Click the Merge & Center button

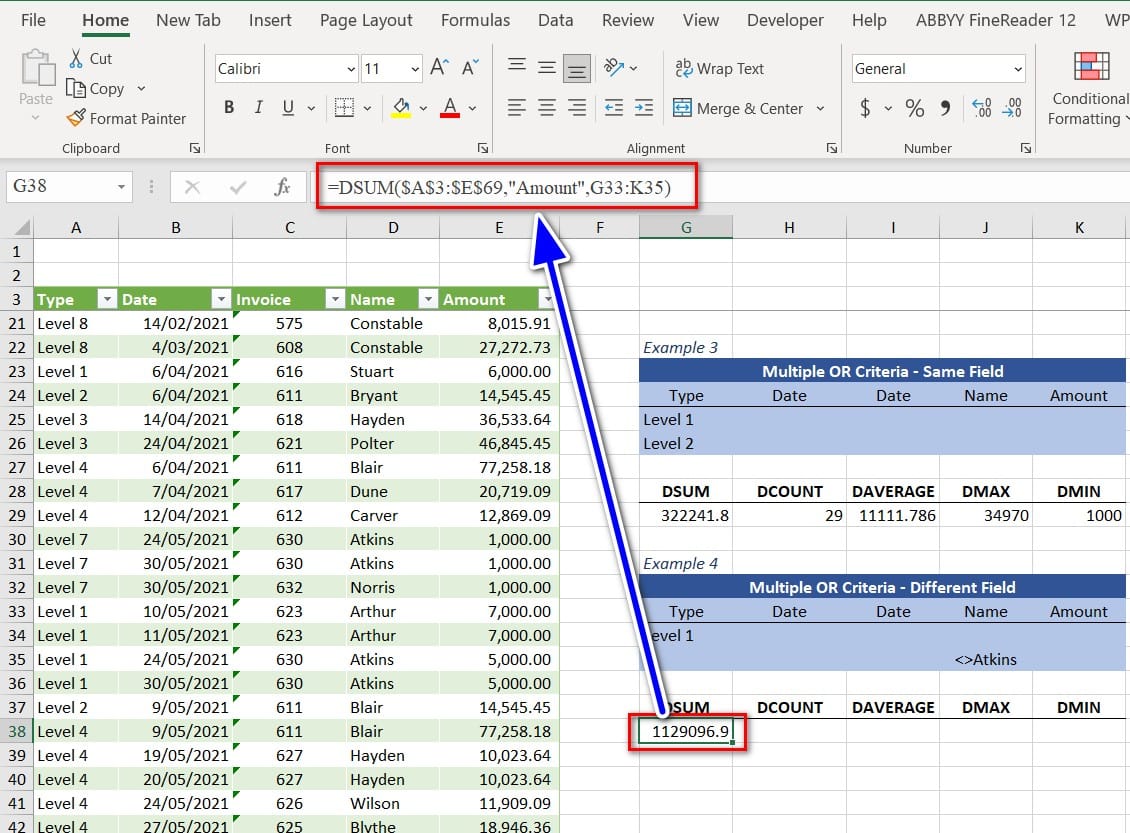[738, 108]
